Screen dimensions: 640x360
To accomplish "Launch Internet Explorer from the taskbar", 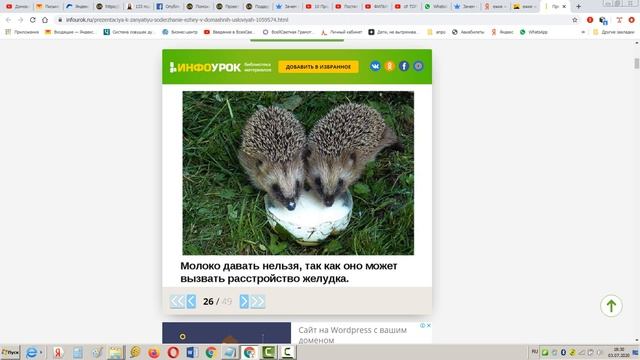I will click(x=32, y=352).
